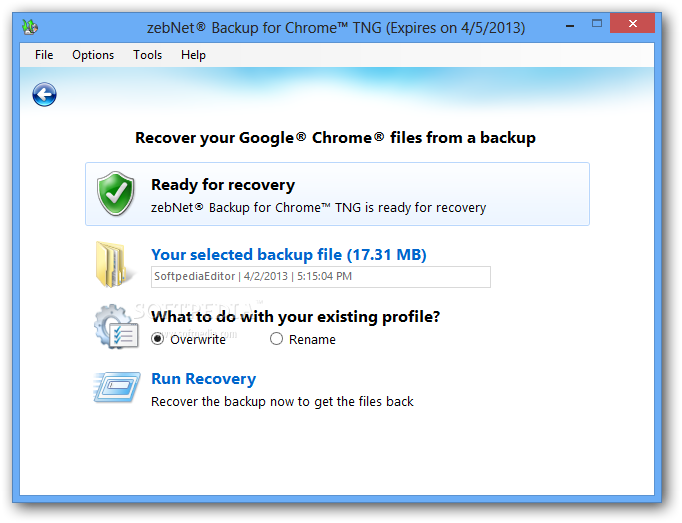Click Your selected backup file link
The image size is (682, 523).
pos(288,255)
